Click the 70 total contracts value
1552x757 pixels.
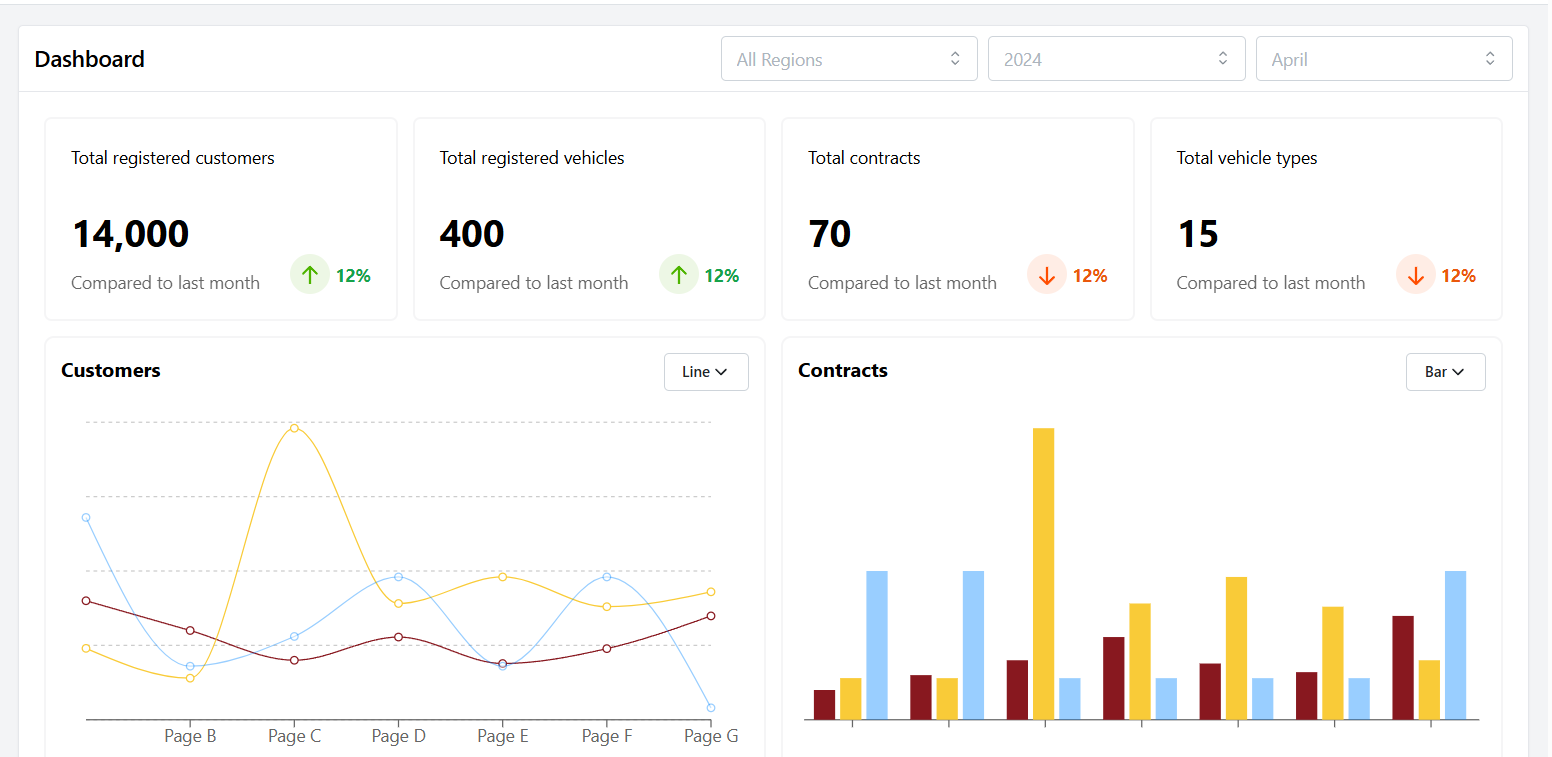pyautogui.click(x=829, y=233)
